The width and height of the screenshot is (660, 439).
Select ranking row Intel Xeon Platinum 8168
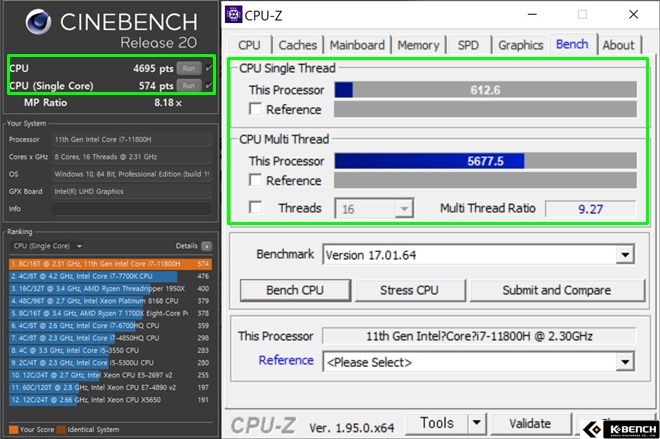point(110,301)
